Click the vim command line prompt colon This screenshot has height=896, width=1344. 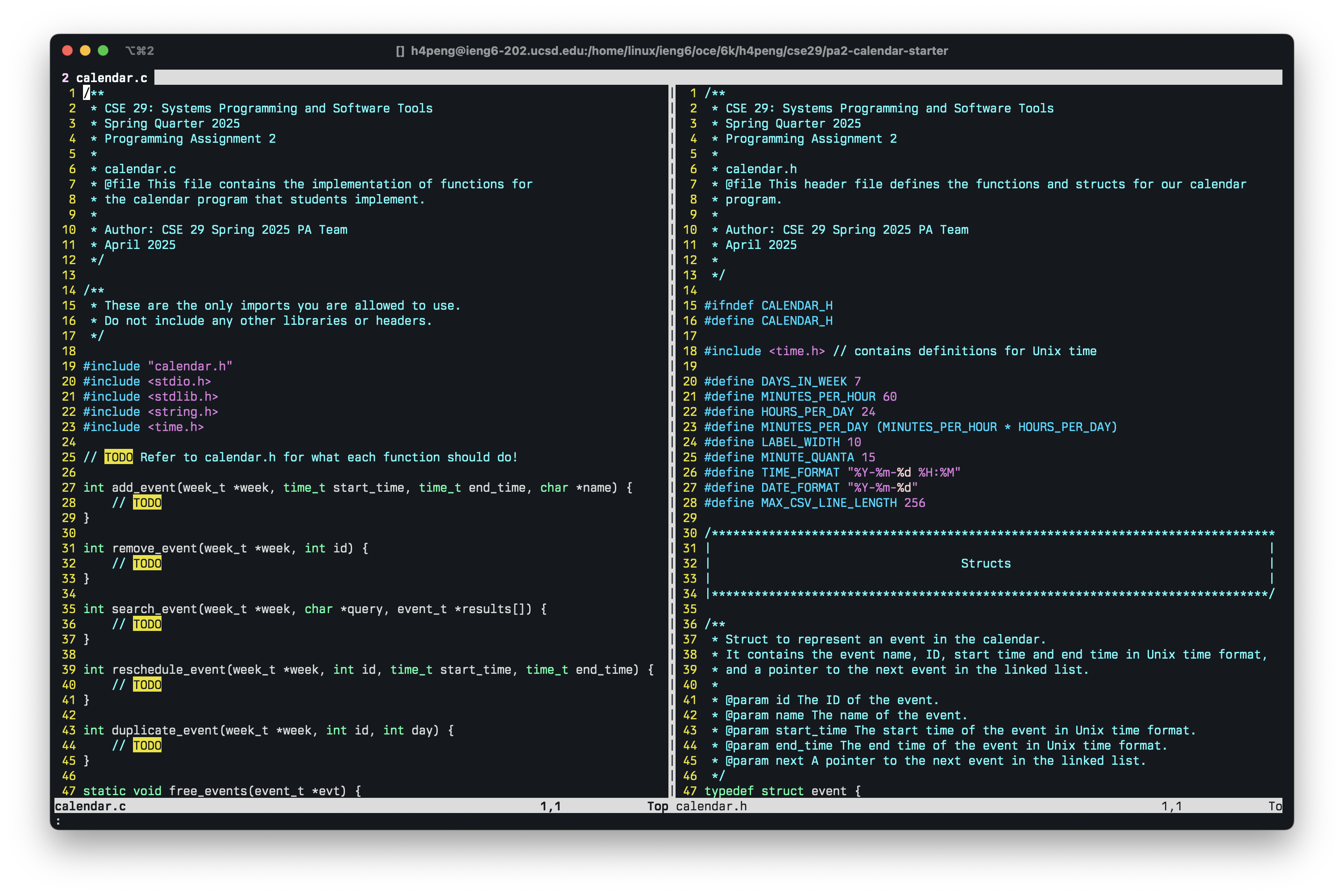pos(58,821)
